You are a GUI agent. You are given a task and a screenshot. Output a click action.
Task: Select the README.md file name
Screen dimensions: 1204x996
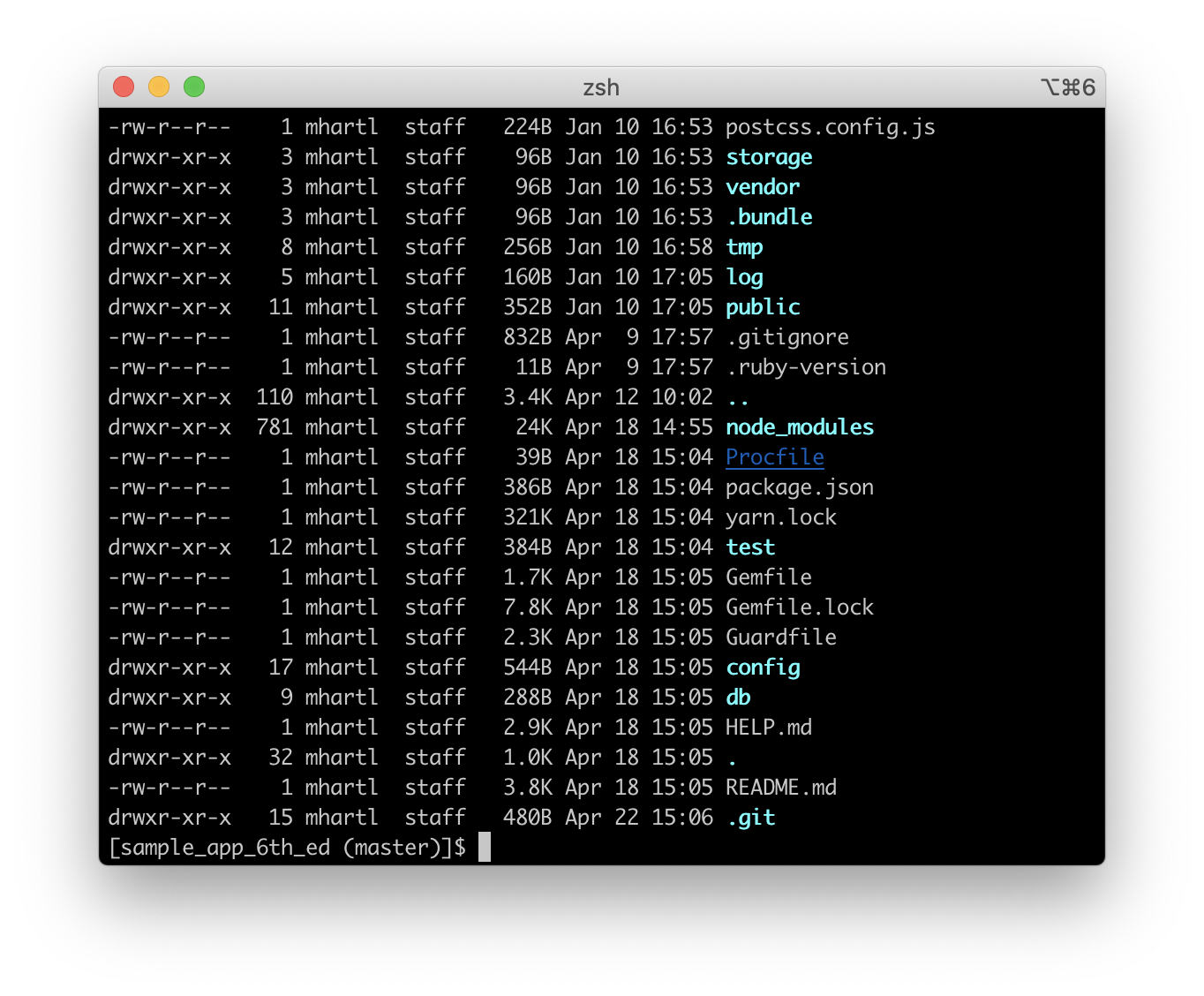tap(780, 788)
